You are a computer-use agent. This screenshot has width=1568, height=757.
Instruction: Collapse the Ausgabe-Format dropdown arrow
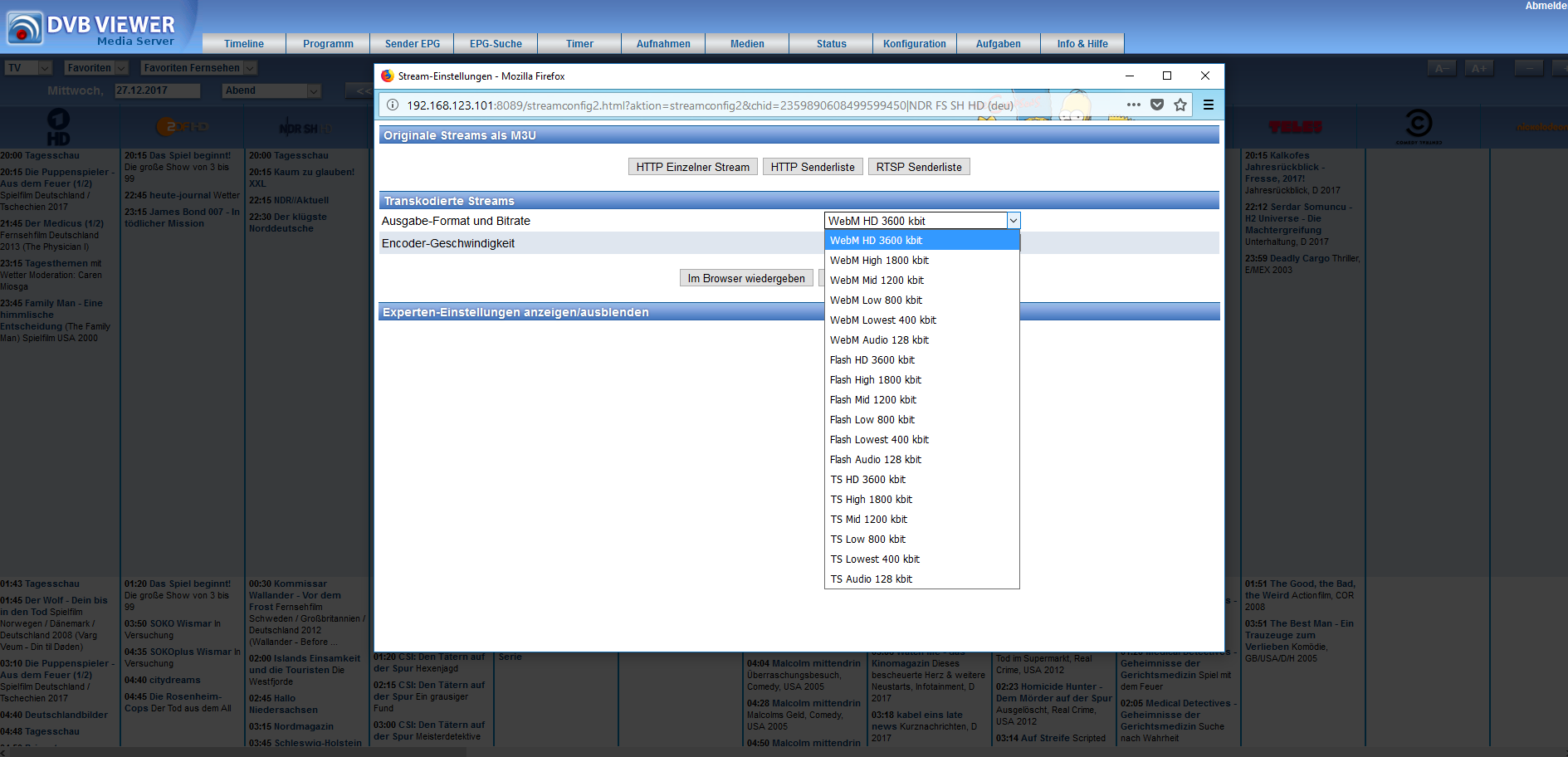(x=1014, y=221)
